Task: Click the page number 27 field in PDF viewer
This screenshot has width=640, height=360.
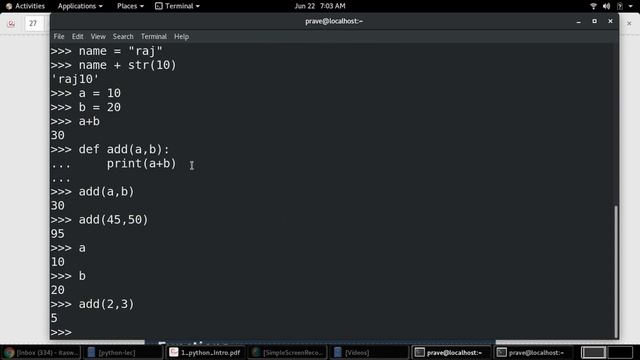Action: 33,24
